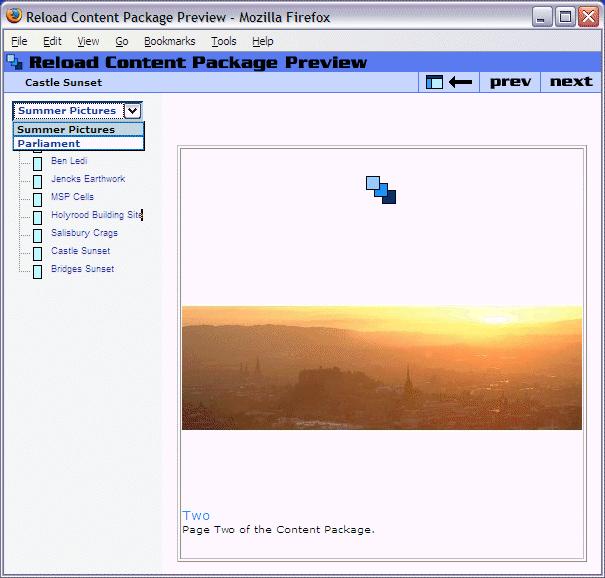
Task: Go to the prev page
Action: pyautogui.click(x=510, y=82)
